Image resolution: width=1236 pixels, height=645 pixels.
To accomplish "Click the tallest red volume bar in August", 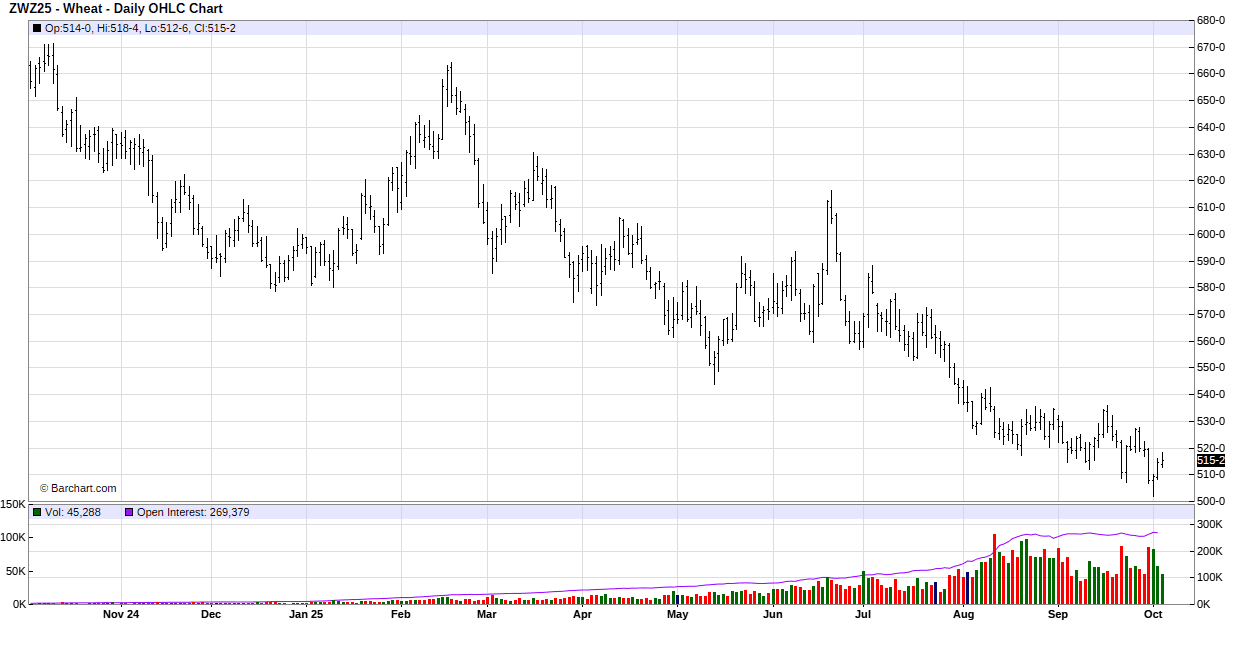I will click(994, 569).
